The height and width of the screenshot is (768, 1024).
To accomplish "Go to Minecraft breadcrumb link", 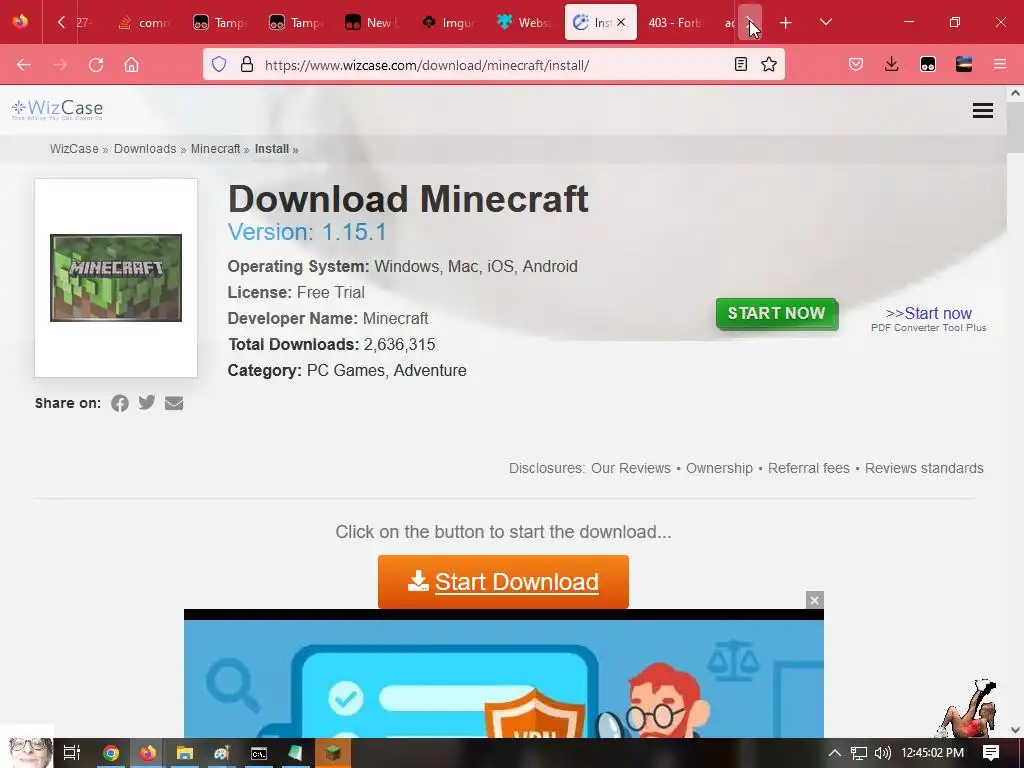I will [x=216, y=149].
